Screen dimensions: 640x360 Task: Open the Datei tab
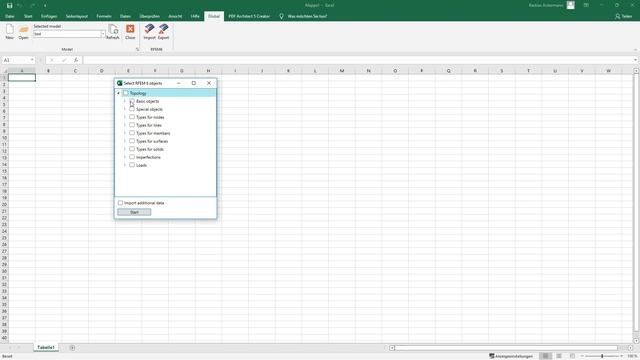(10, 16)
